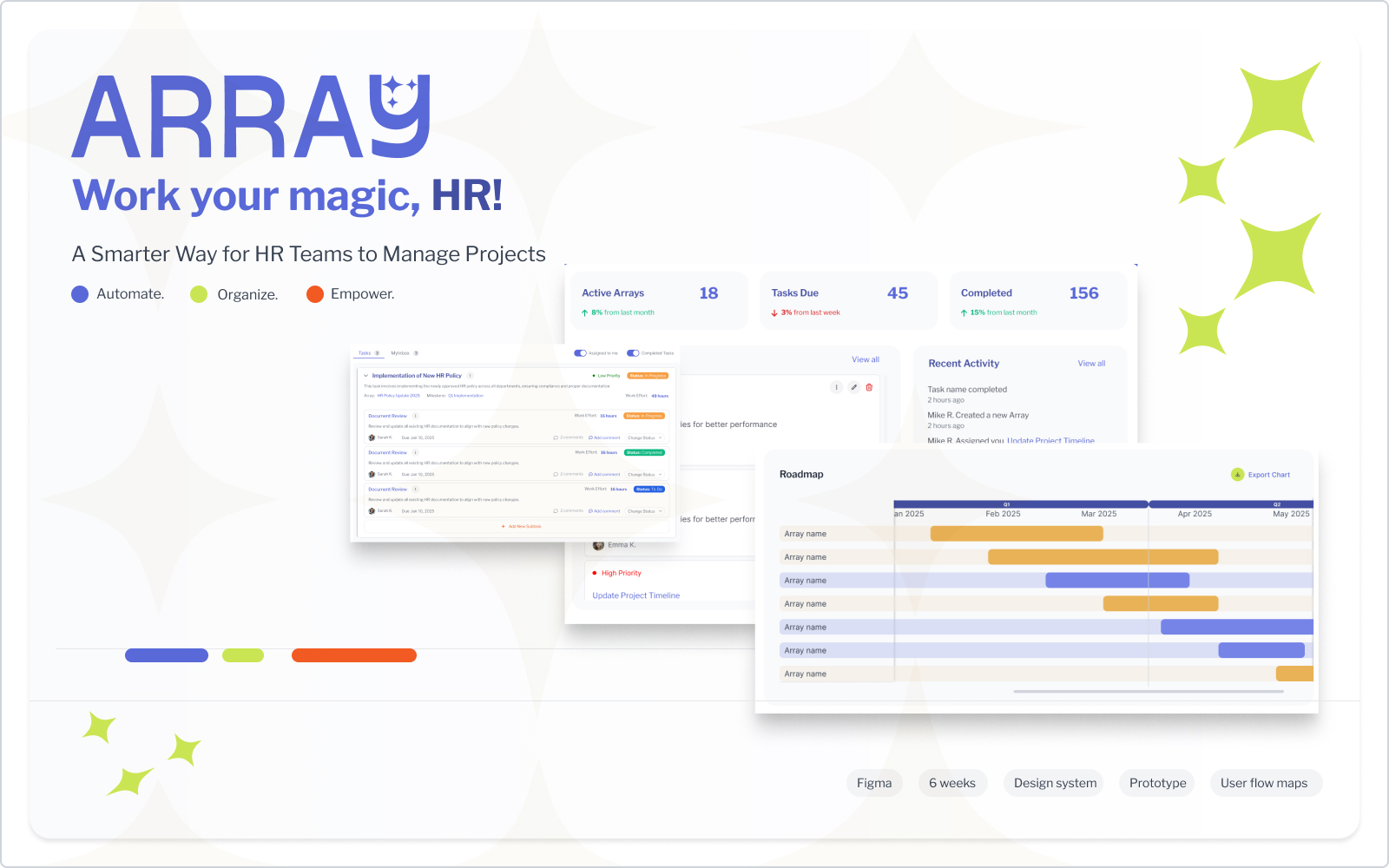Click the Export Chart download icon

1236,475
